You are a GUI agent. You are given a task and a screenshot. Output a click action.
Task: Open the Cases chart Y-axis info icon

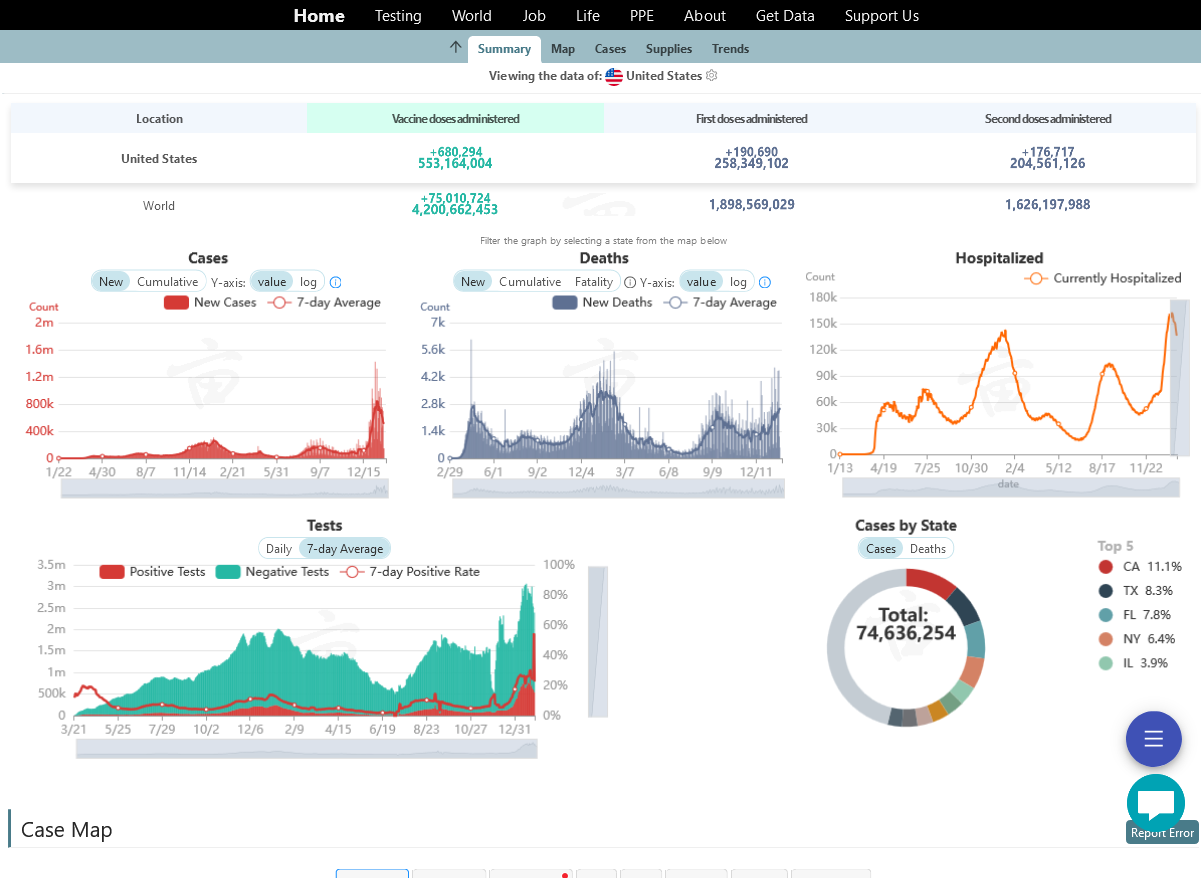[x=335, y=282]
